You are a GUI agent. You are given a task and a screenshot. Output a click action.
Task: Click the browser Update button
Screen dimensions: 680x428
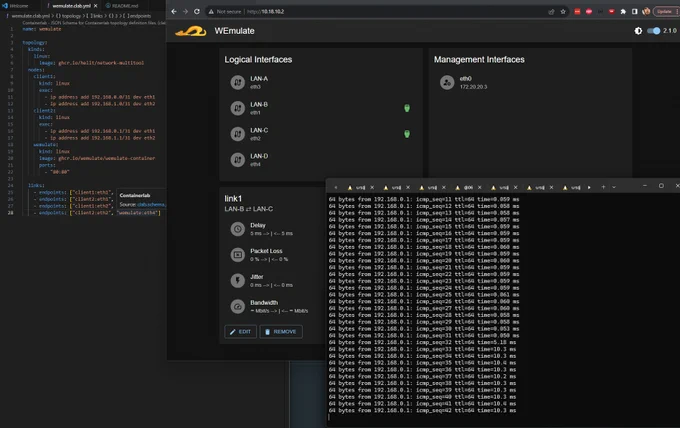[x=665, y=12]
